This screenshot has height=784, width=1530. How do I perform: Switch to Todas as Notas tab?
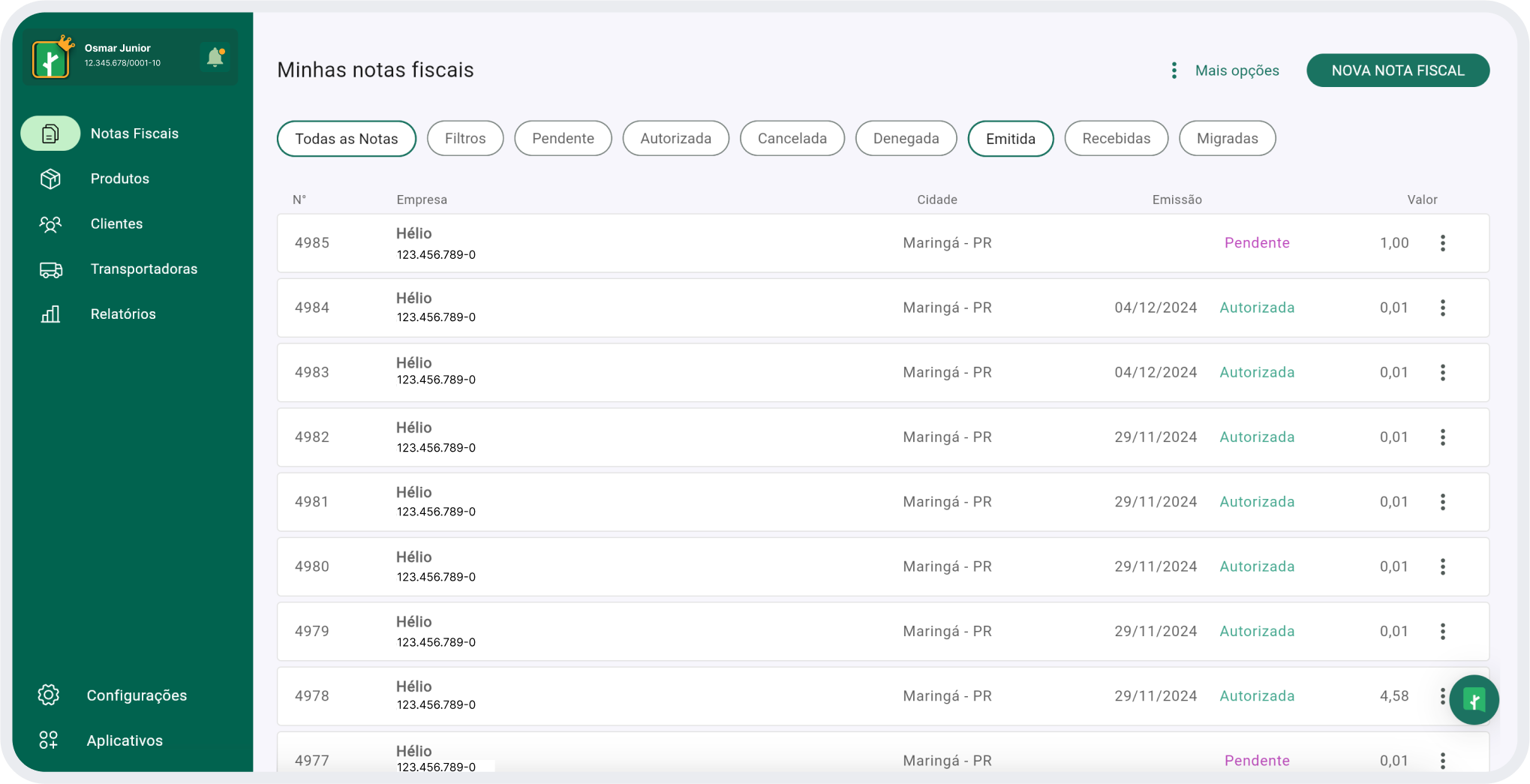coord(346,139)
